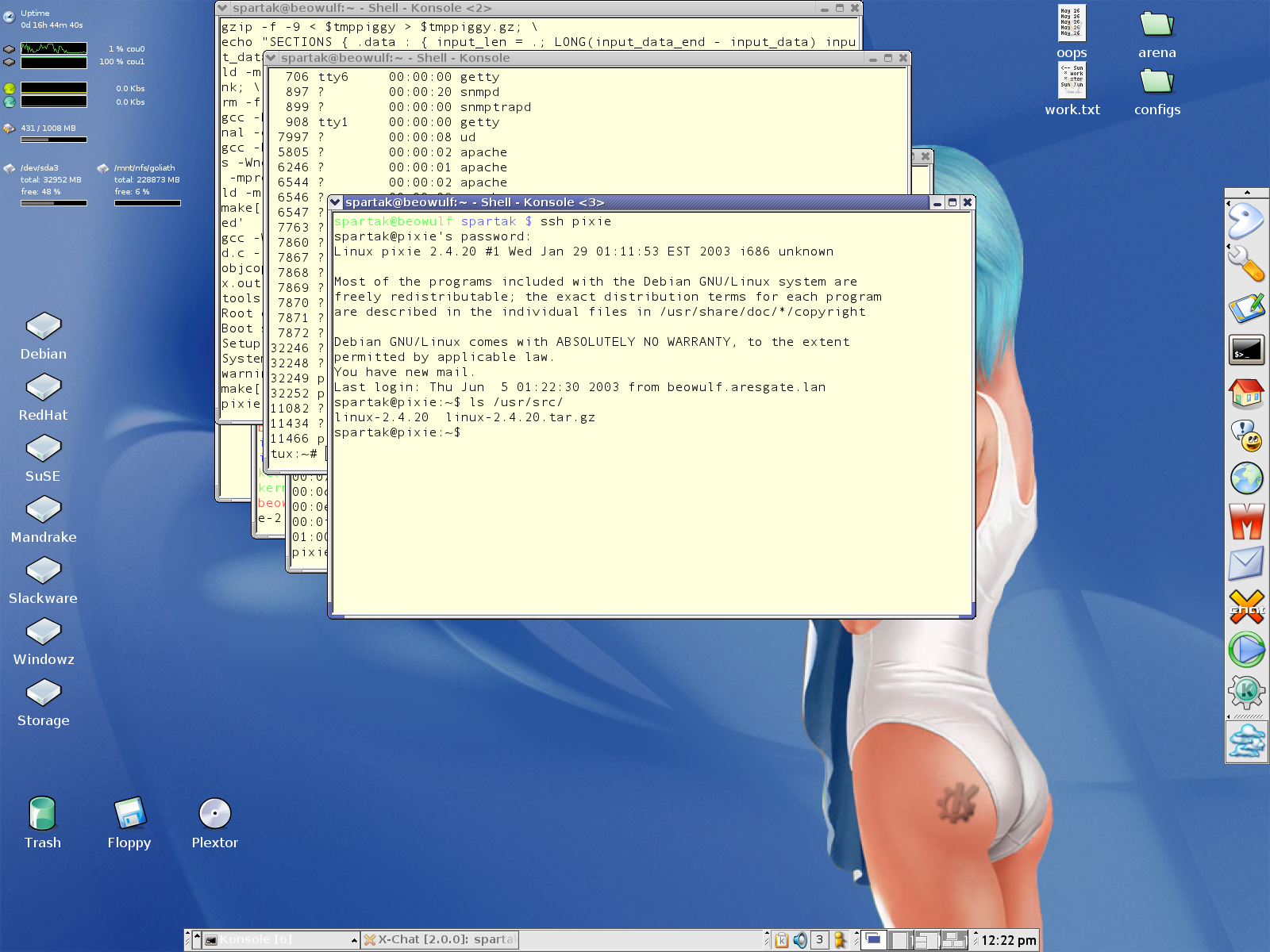Click the /mnt/nfs/goliath disk usage bar

148,203
